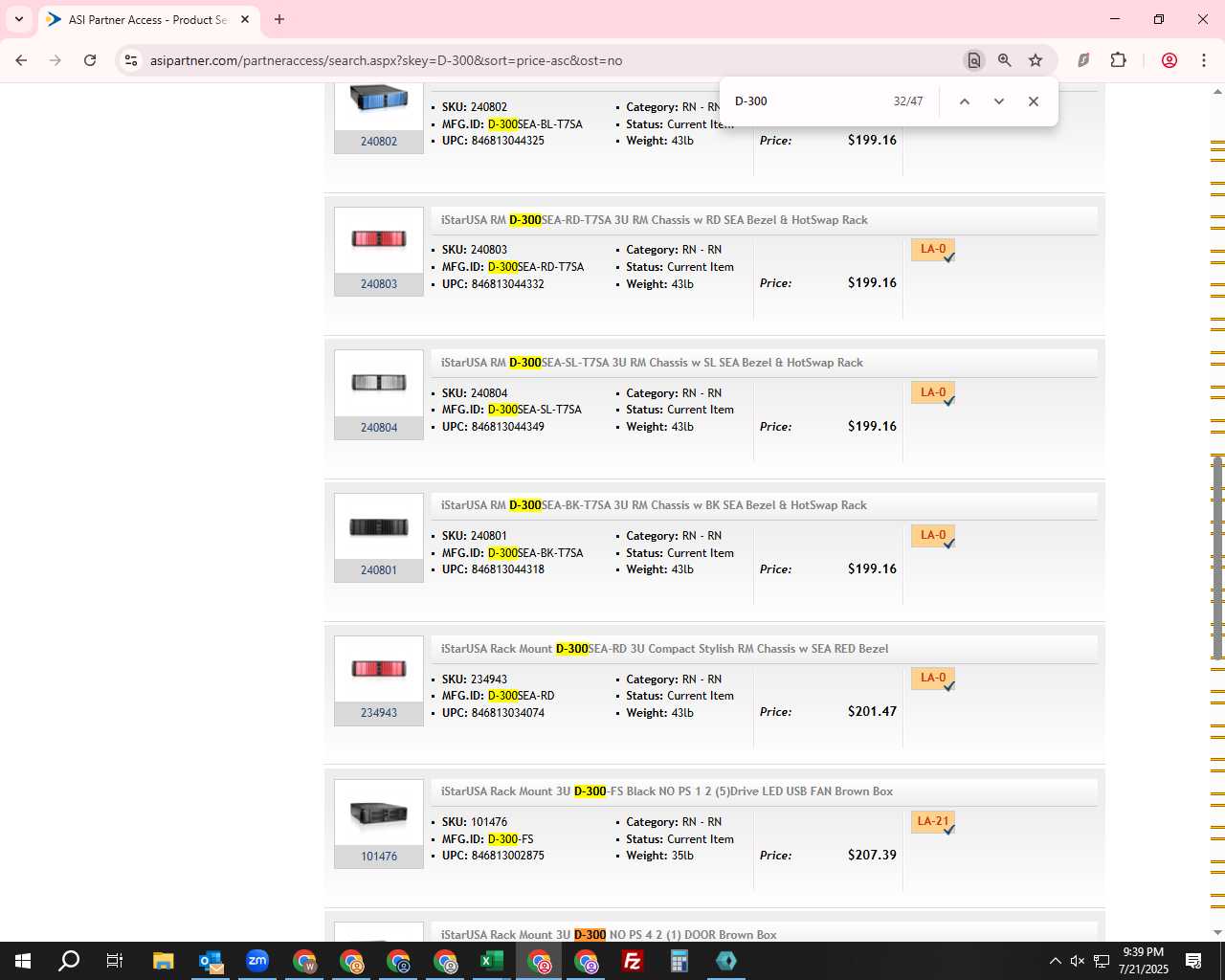1225x980 pixels.
Task: Click the 234943 SKU link under image
Action: 379,713
